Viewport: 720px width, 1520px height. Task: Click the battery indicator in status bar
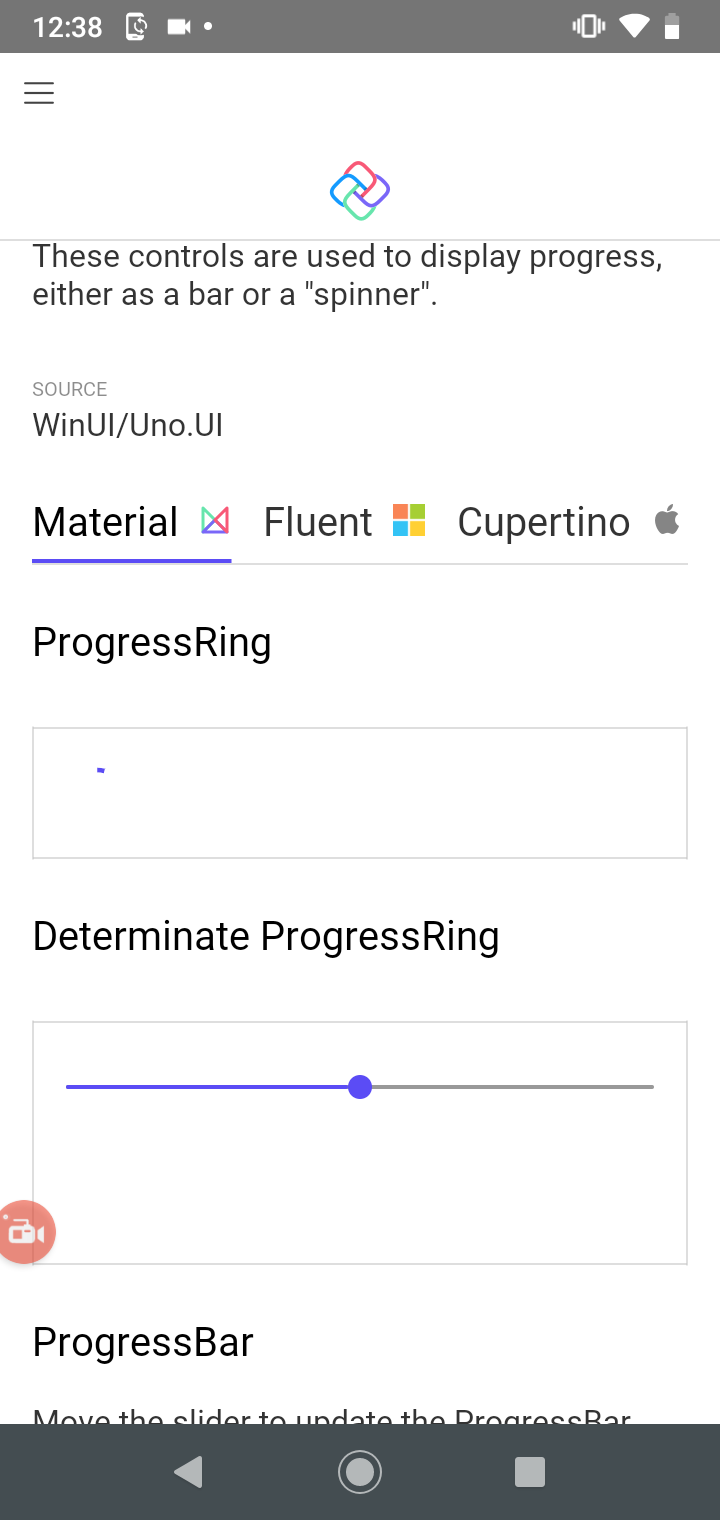click(x=673, y=26)
